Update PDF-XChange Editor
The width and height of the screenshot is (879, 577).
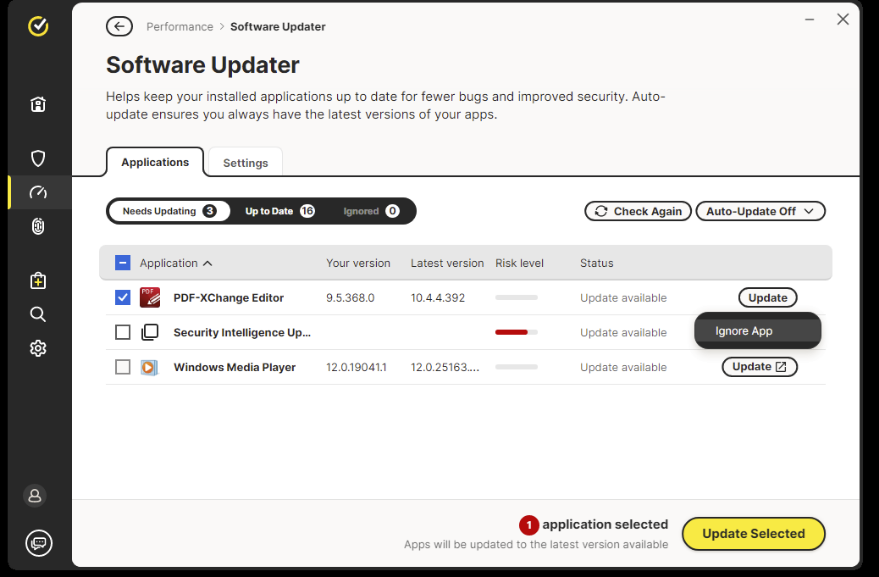[x=768, y=297]
